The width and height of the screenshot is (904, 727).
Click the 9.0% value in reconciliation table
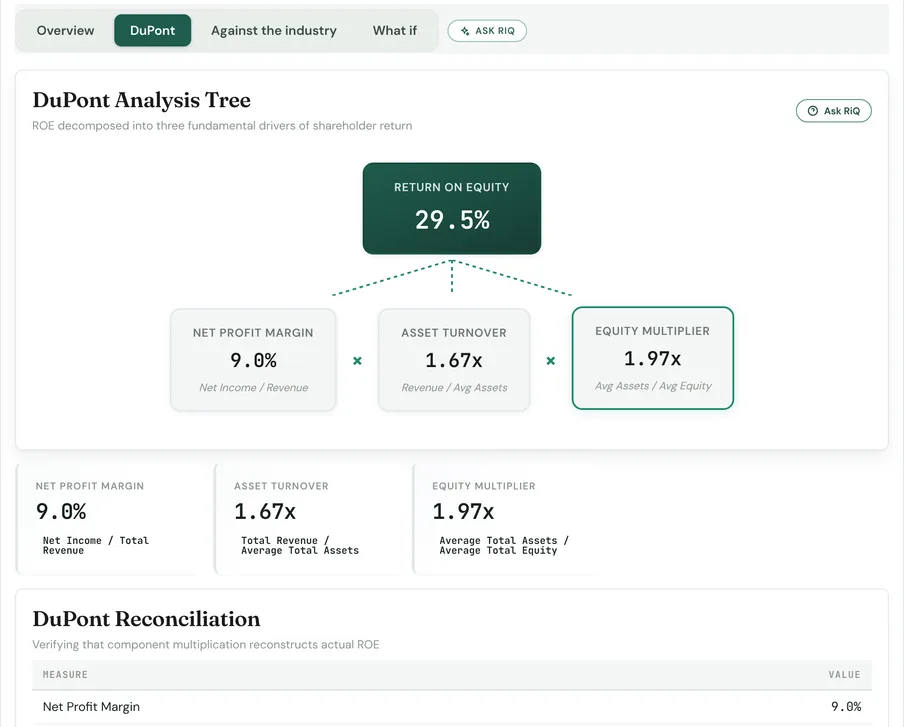(846, 707)
